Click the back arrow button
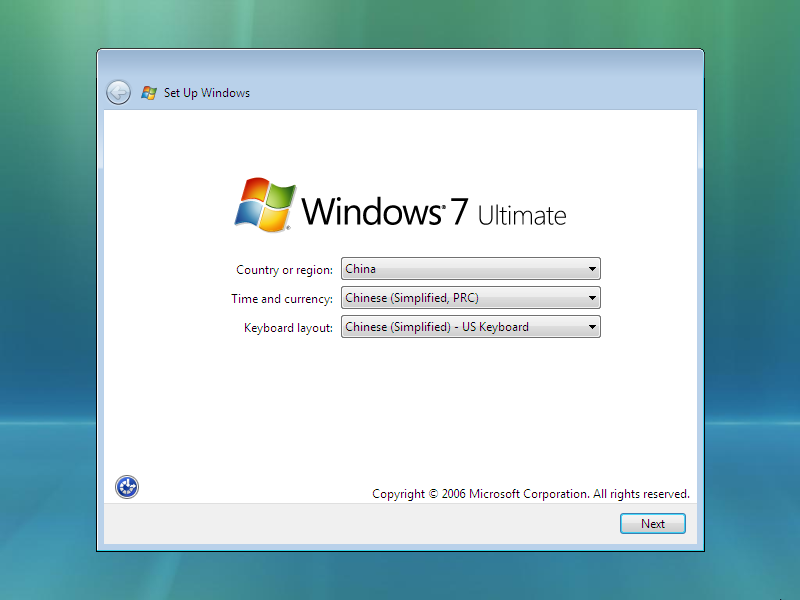Screen dimensions: 800x600 pyautogui.click(x=118, y=92)
